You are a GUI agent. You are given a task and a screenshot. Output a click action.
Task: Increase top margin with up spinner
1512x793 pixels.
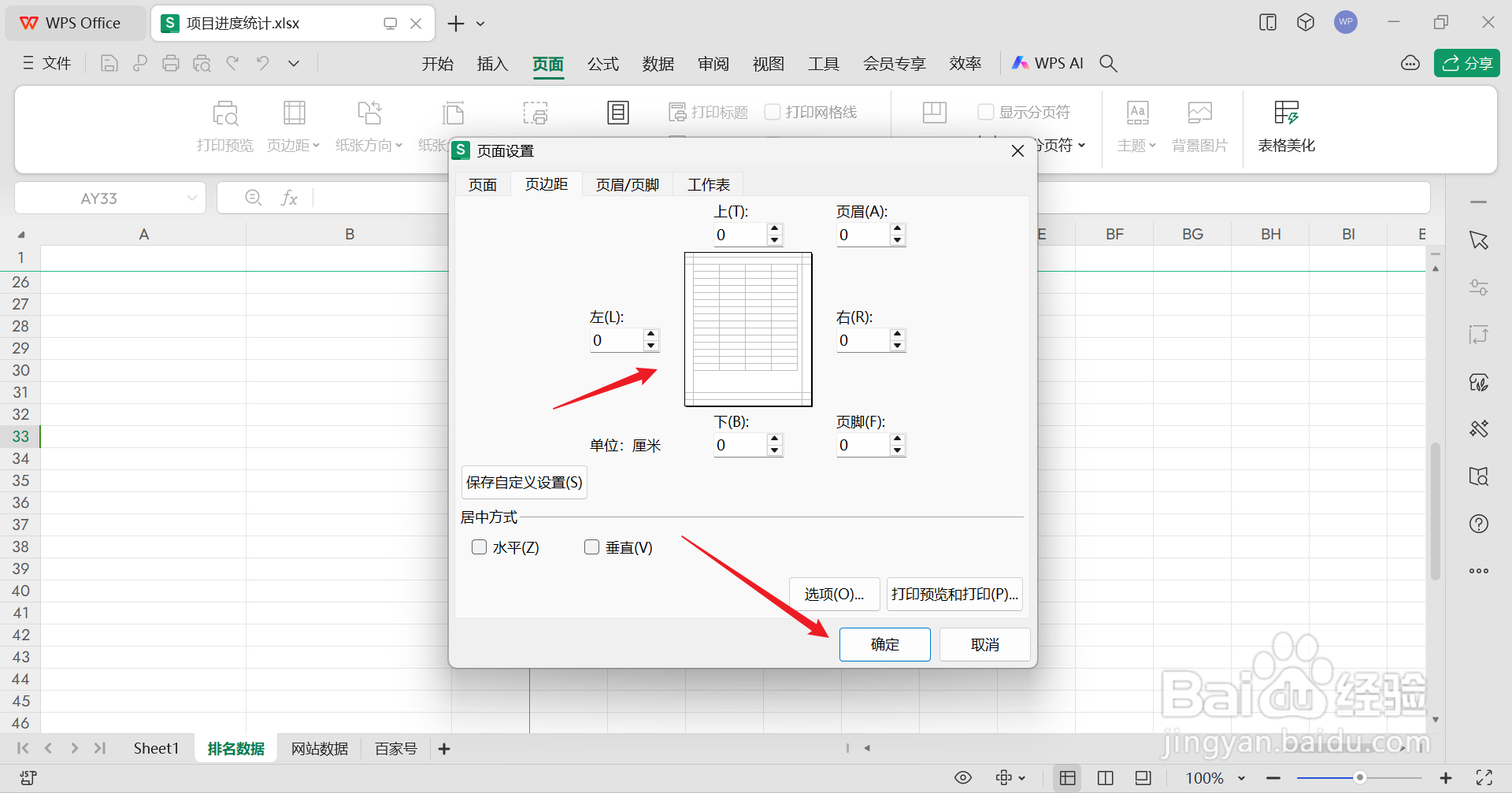[775, 229]
